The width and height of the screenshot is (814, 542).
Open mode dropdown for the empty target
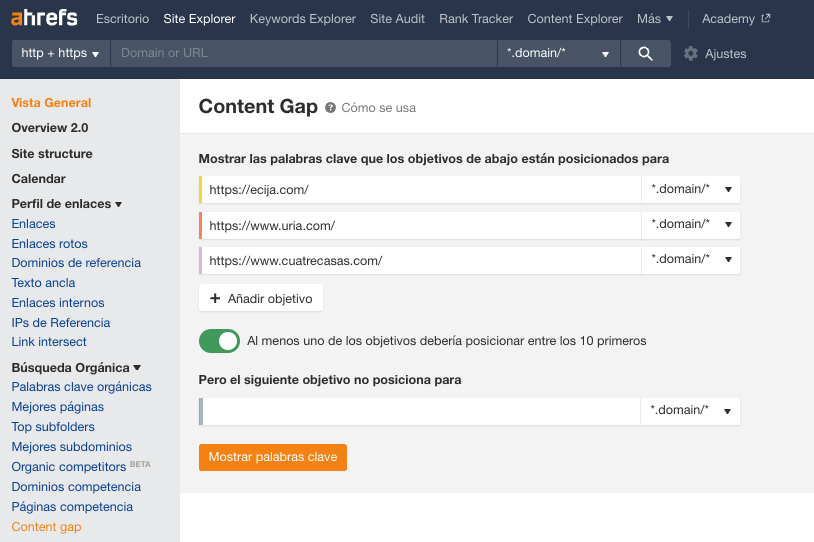pyautogui.click(x=690, y=411)
